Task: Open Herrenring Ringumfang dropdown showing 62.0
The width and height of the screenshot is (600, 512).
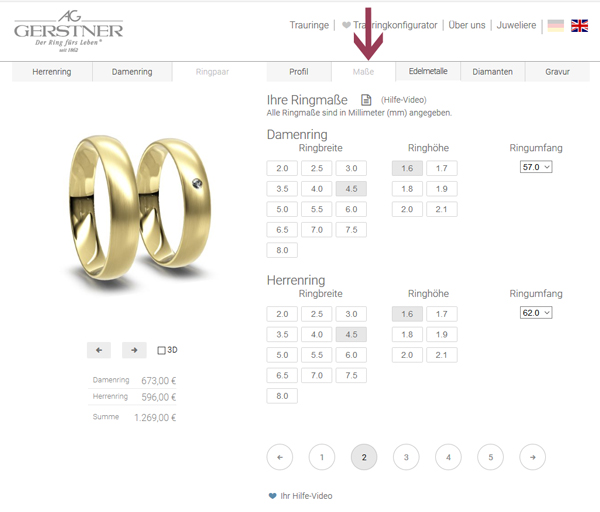Action: click(x=536, y=313)
